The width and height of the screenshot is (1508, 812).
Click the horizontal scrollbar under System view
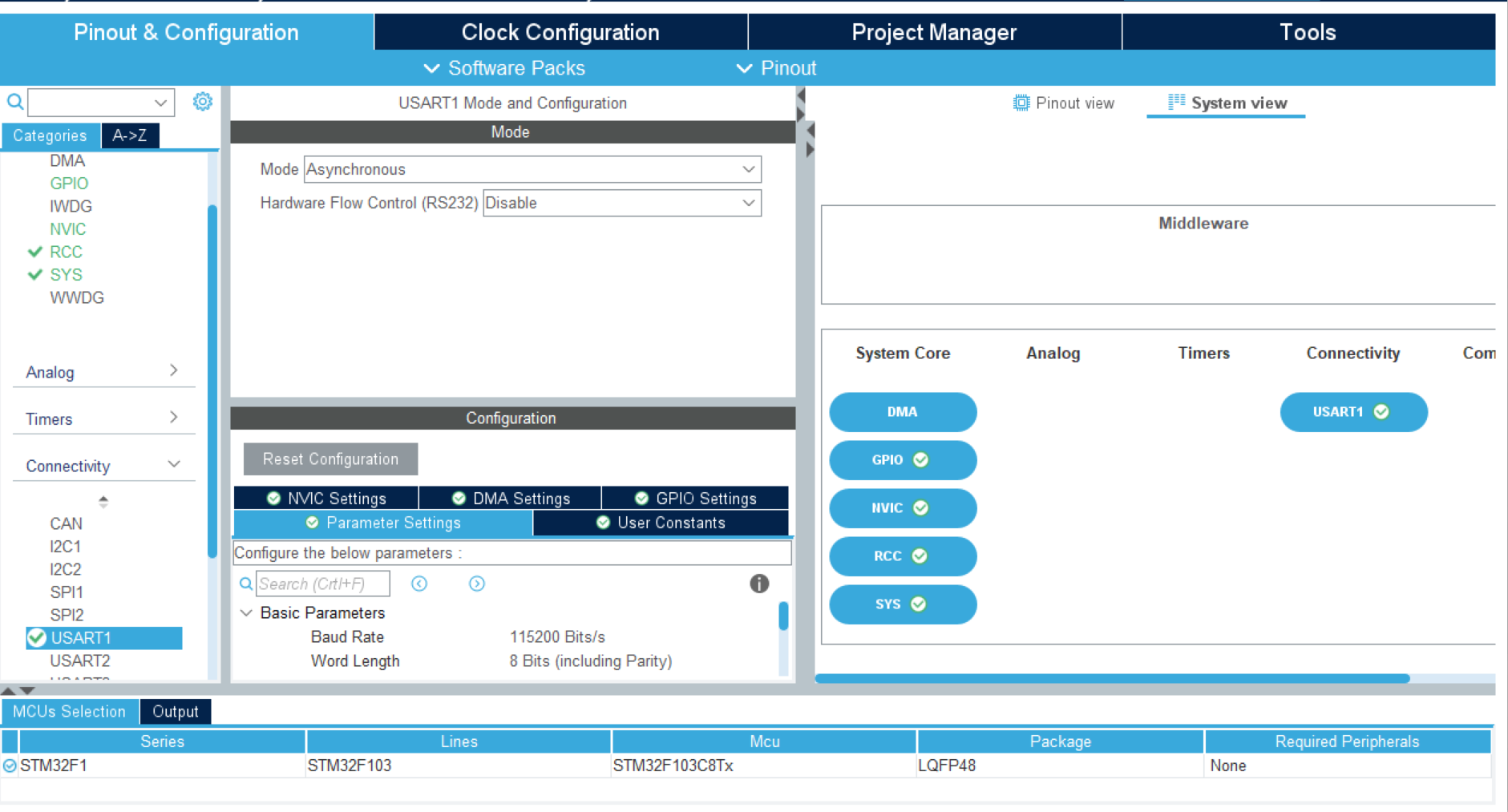click(1112, 678)
